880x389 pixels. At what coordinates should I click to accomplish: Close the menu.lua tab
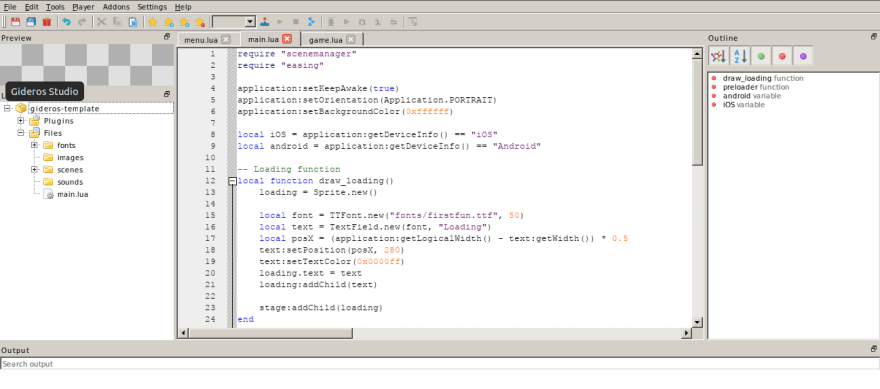pyautogui.click(x=226, y=39)
